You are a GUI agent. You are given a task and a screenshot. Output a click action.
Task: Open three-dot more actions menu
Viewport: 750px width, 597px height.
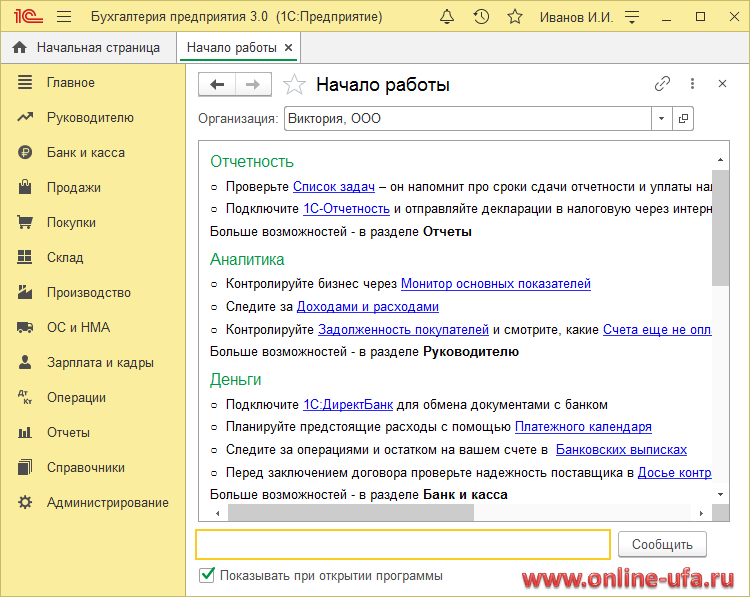point(692,84)
